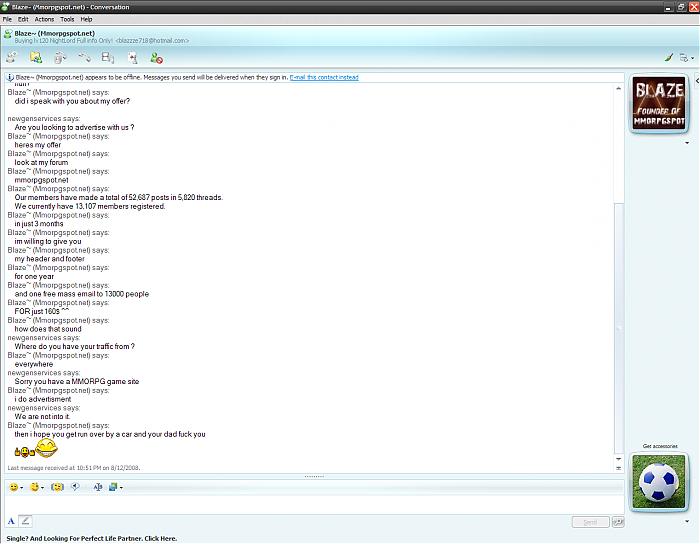Viewport: 700px width, 544px height.
Task: Click Blaze's display picture
Action: [659, 104]
